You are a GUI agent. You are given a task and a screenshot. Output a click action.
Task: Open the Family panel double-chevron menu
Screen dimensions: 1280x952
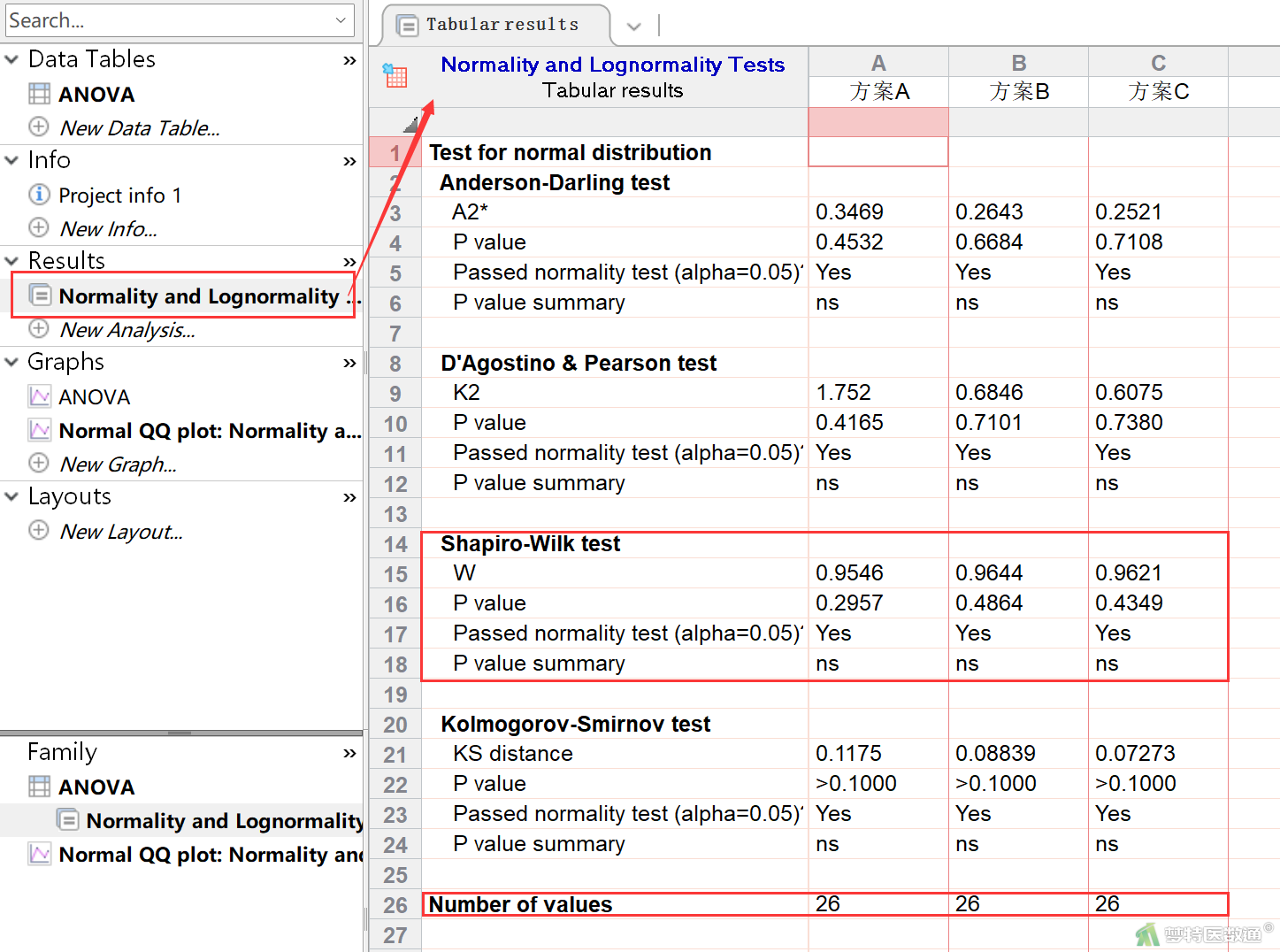click(349, 753)
